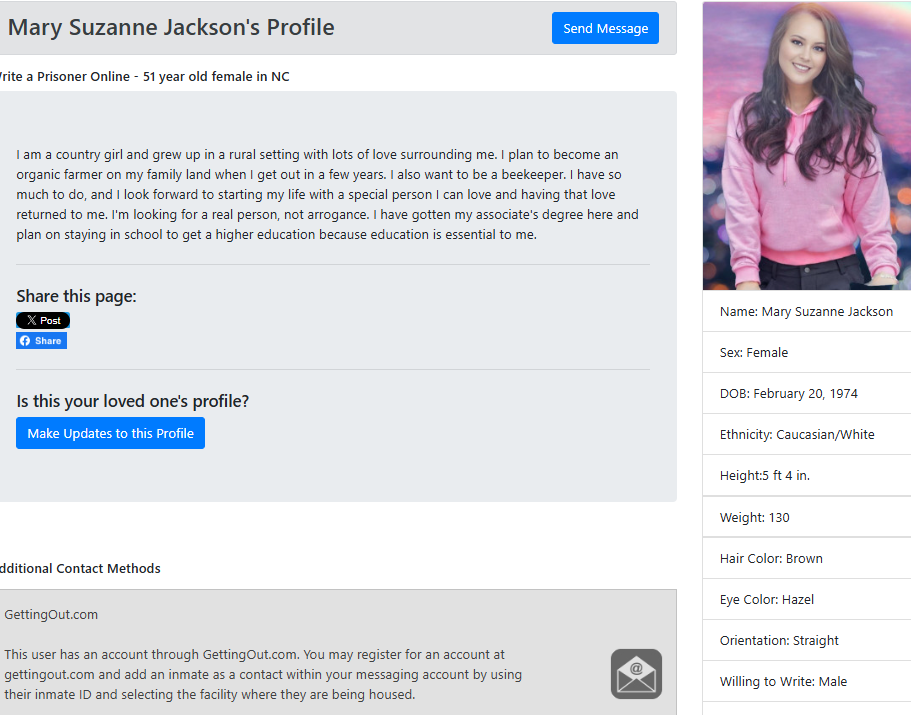The height and width of the screenshot is (715, 911).
Task: Click Make Updates to this Profile
Action: click(110, 433)
